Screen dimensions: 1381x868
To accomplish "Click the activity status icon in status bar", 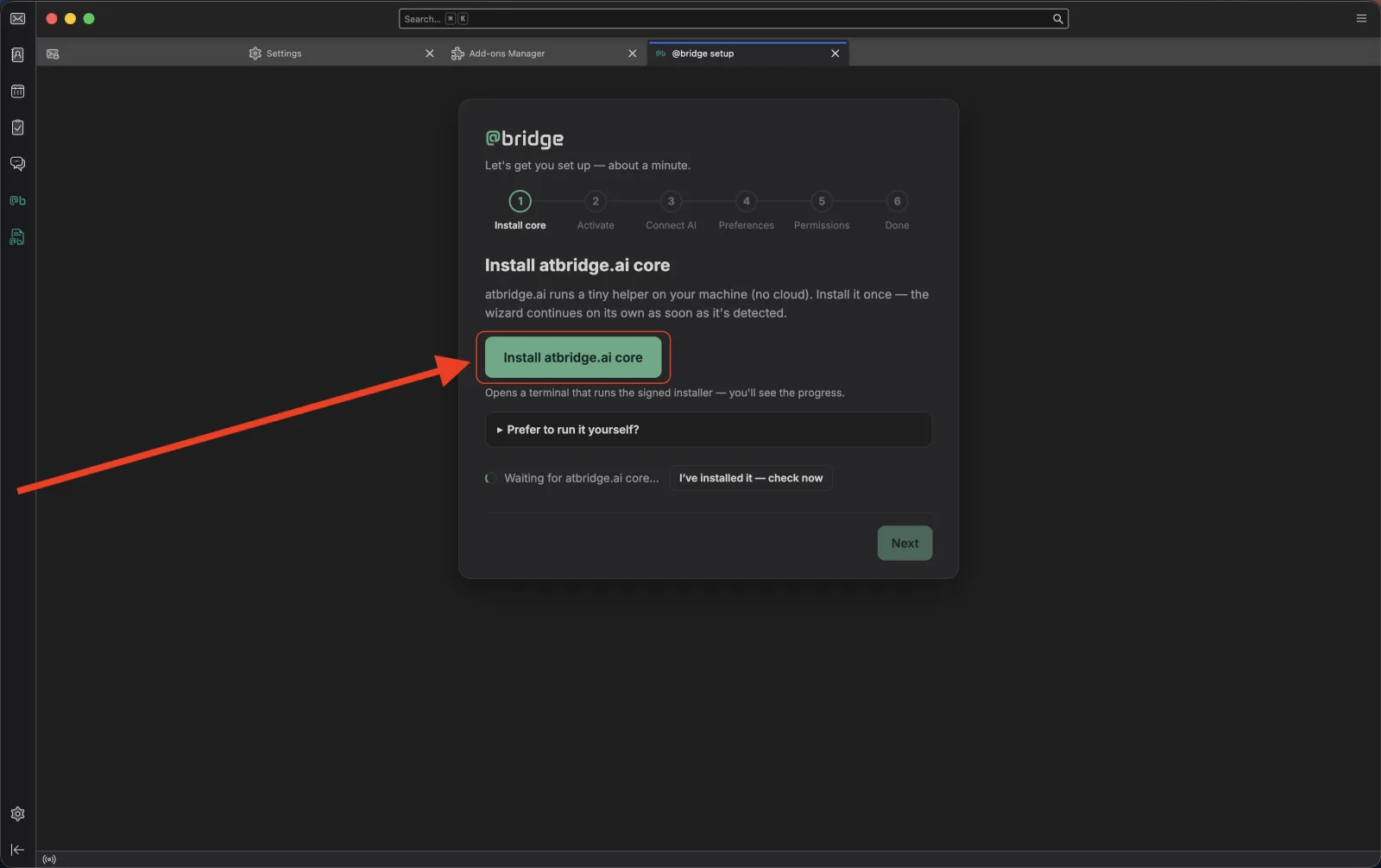I will pyautogui.click(x=49, y=859).
